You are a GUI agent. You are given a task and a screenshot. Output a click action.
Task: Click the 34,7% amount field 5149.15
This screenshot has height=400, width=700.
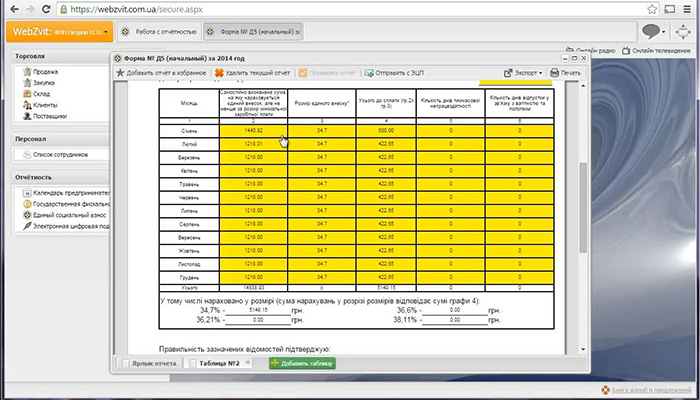[x=258, y=311]
